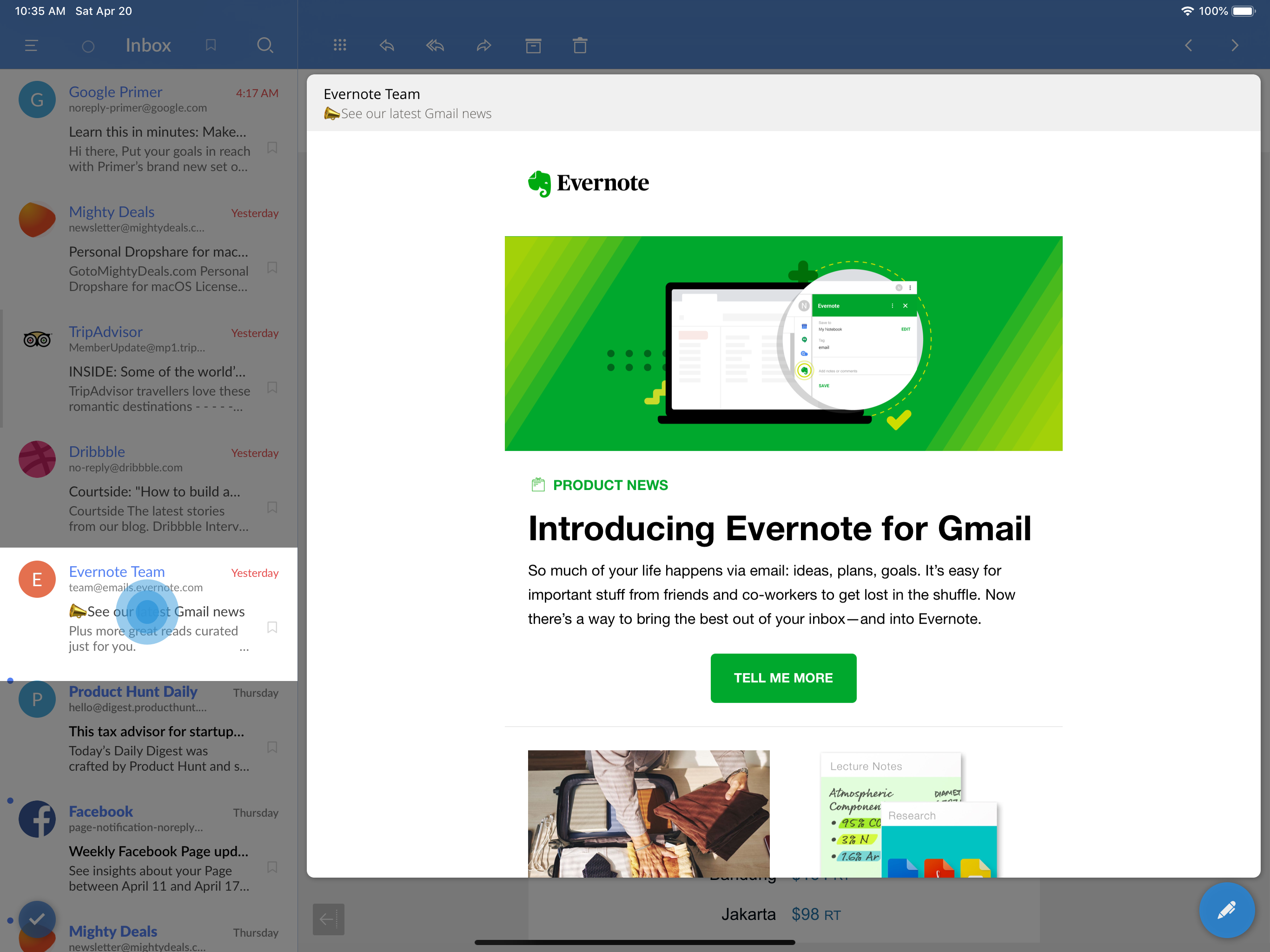Screen dimensions: 1270x952
Task: Toggle the circle unread filter in header
Action: click(88, 46)
